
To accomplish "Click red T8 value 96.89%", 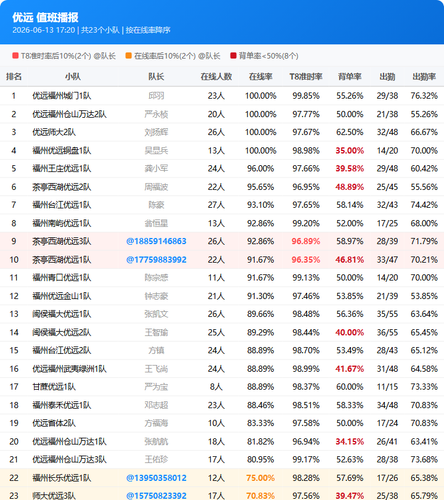I will 306,241.
